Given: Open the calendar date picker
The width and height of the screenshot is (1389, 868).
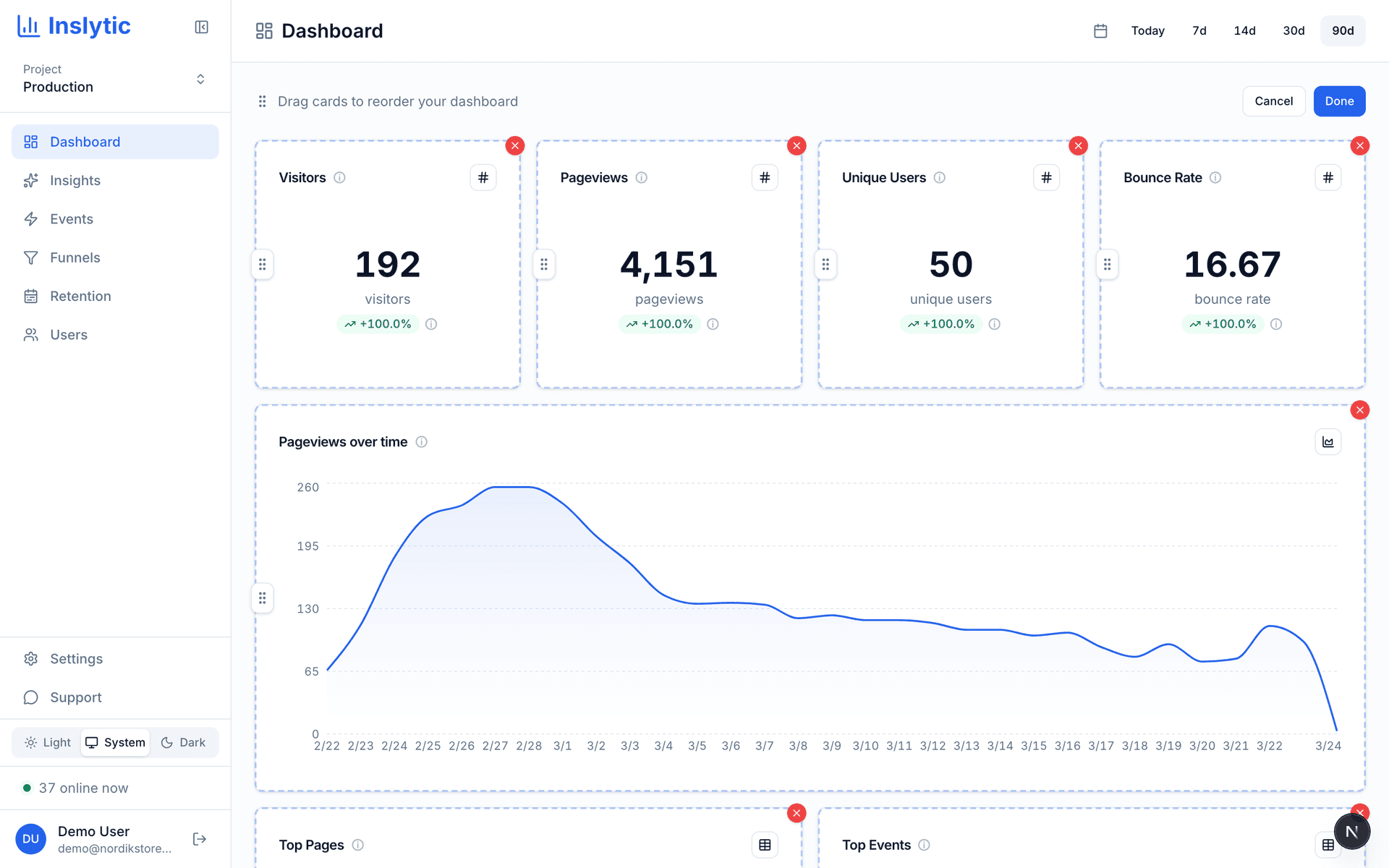Looking at the screenshot, I should coord(1100,30).
